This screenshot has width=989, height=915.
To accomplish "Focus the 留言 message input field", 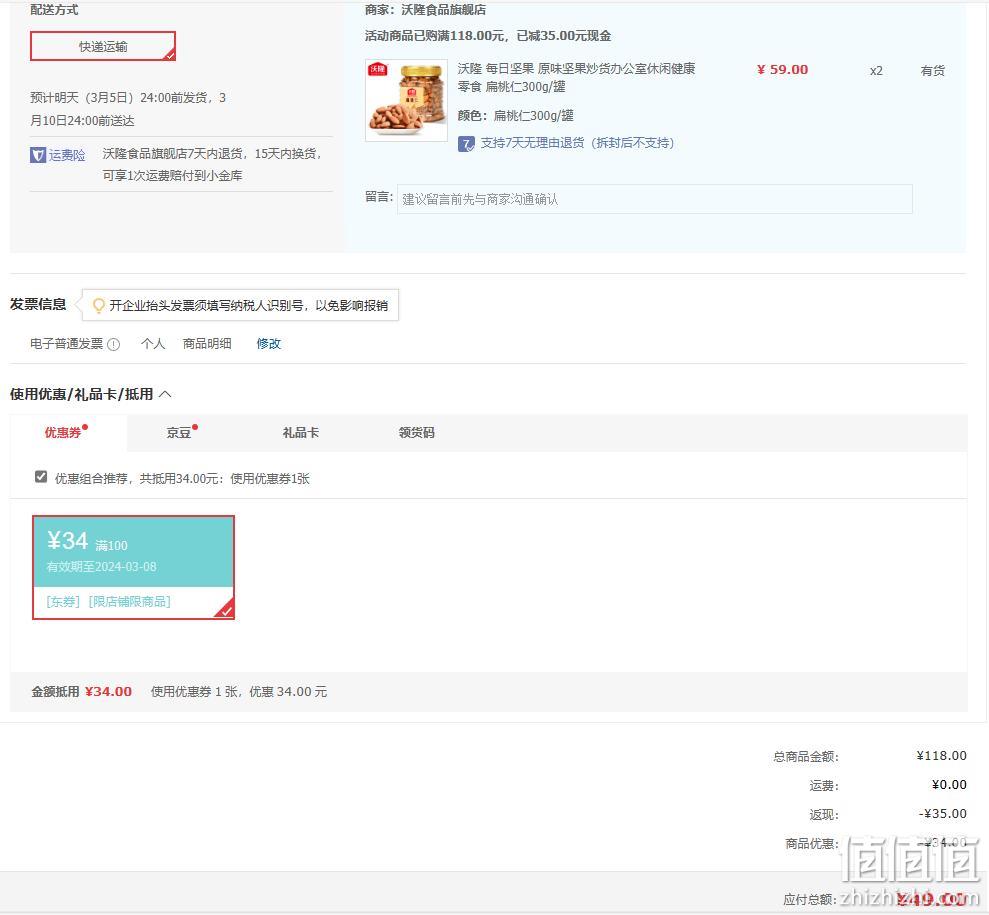I will [654, 199].
